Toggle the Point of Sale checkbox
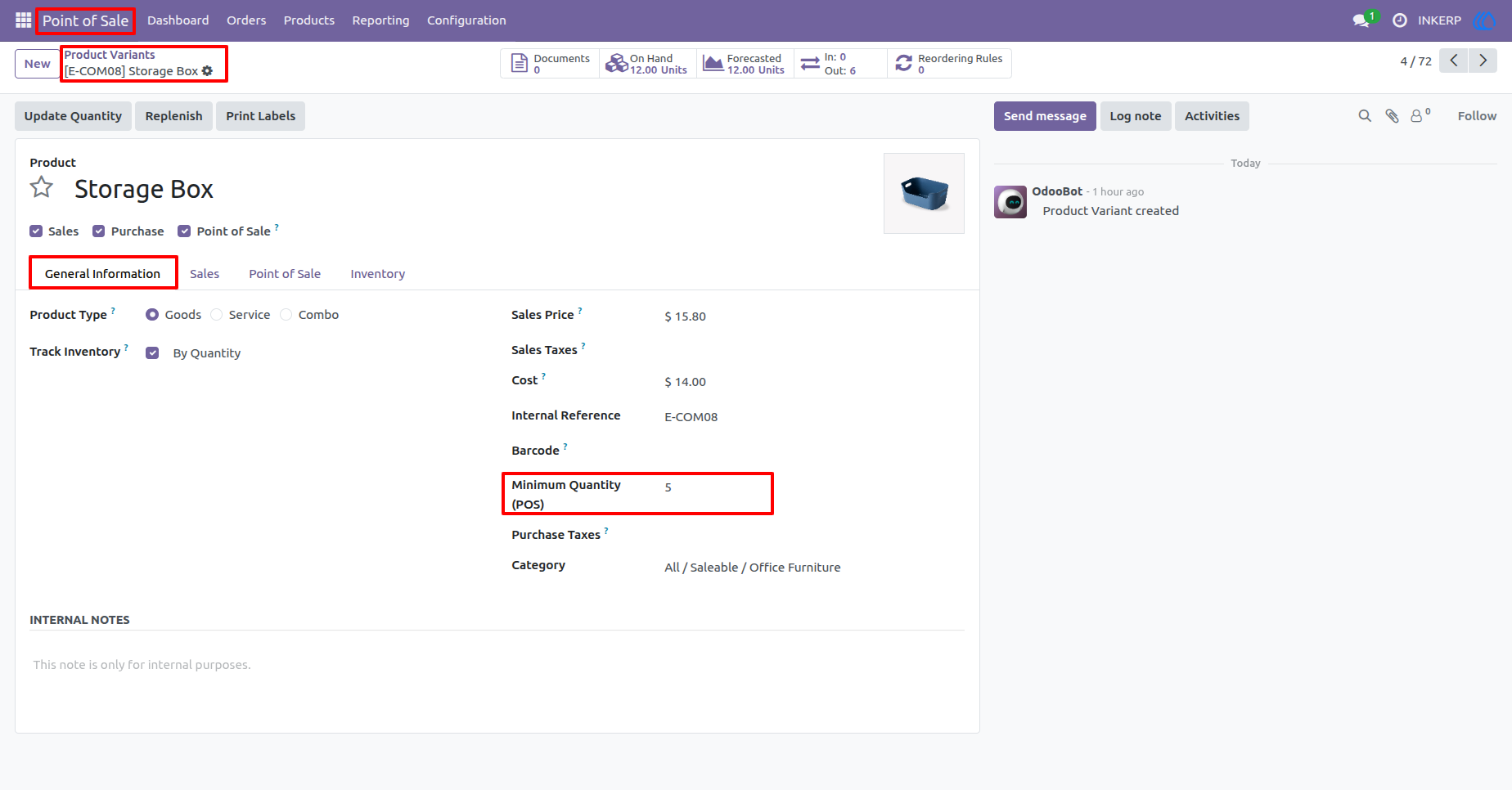The height and width of the screenshot is (790, 1512). (184, 231)
